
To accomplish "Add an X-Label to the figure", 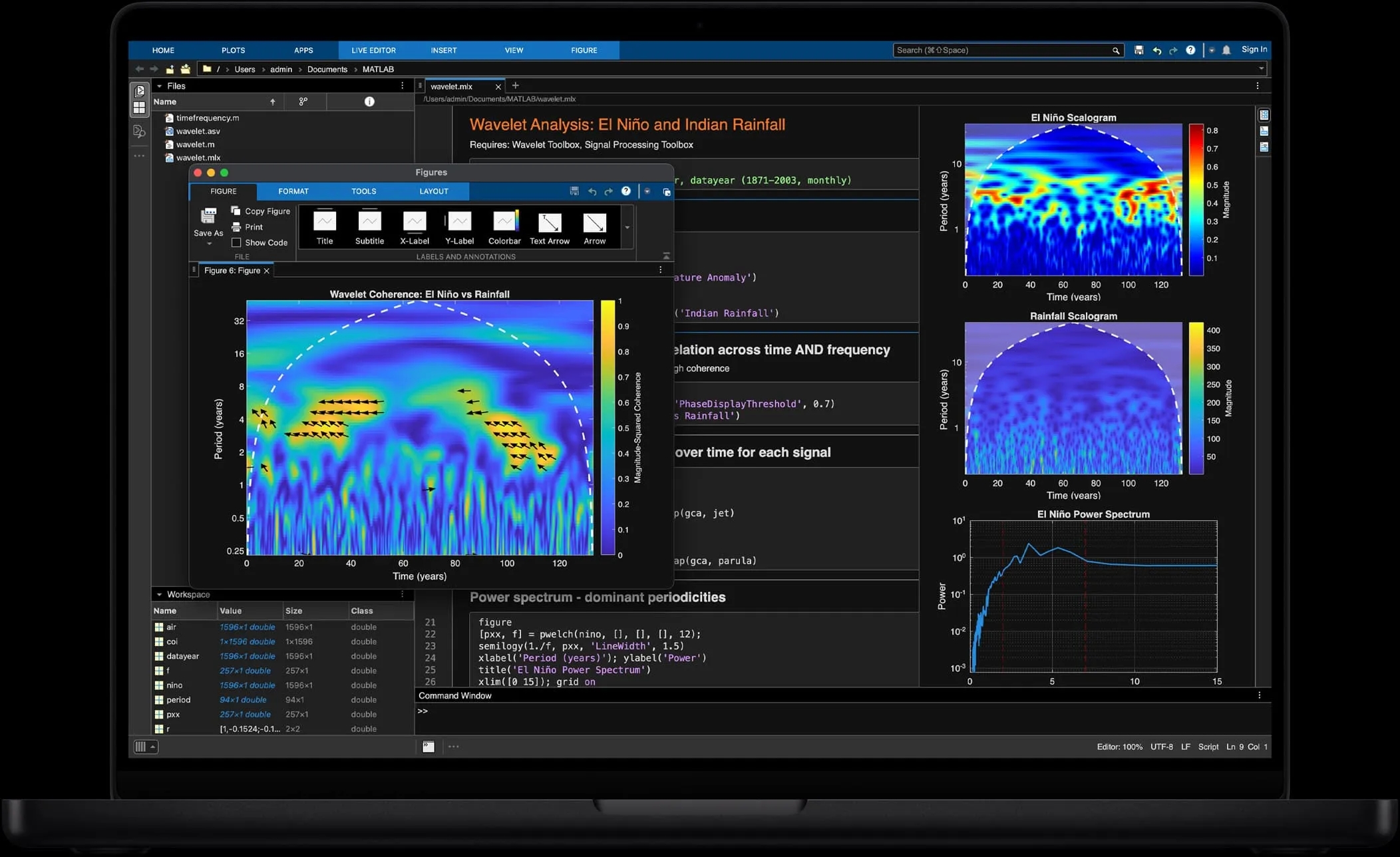I will click(x=414, y=226).
